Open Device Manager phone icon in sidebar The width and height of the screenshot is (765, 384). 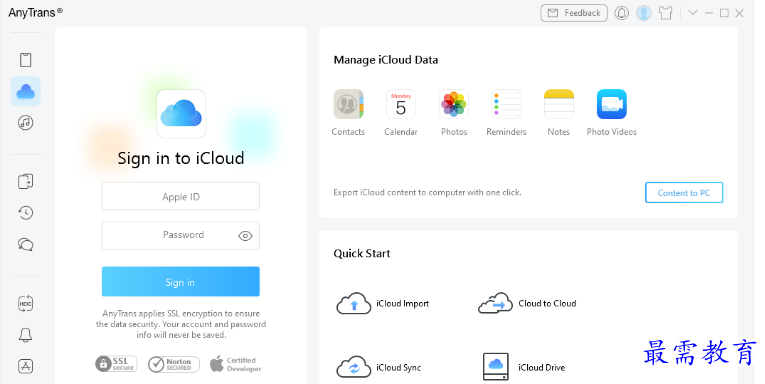point(25,60)
